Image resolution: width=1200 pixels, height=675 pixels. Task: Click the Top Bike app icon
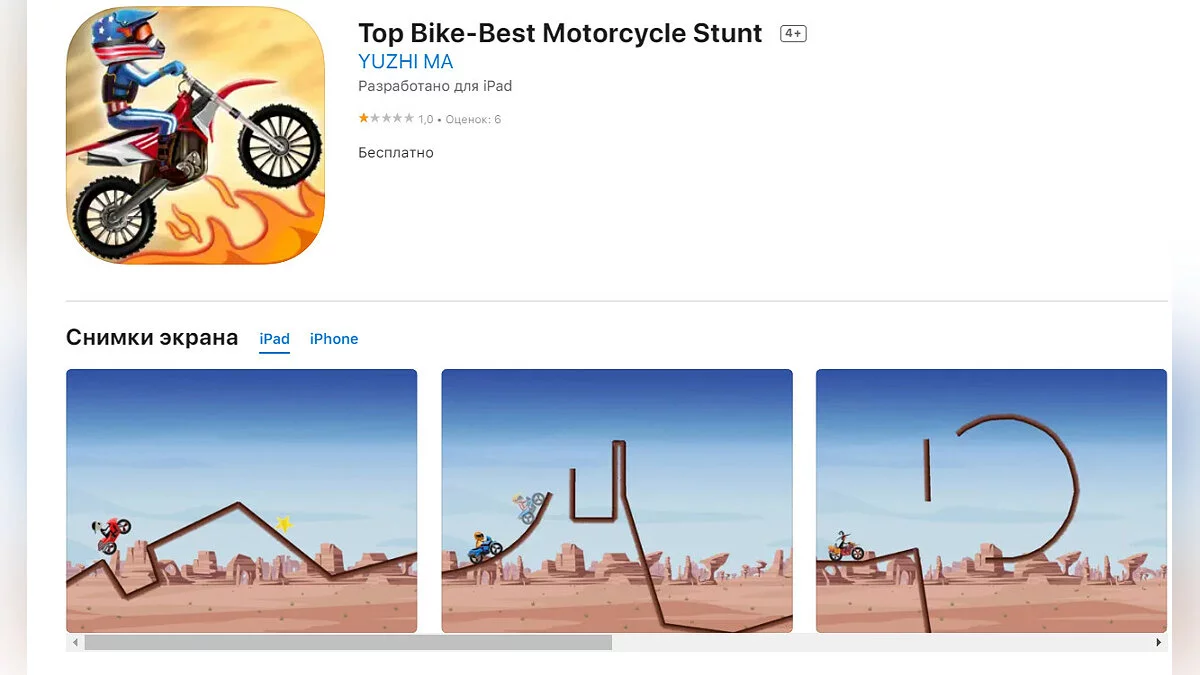pyautogui.click(x=196, y=135)
